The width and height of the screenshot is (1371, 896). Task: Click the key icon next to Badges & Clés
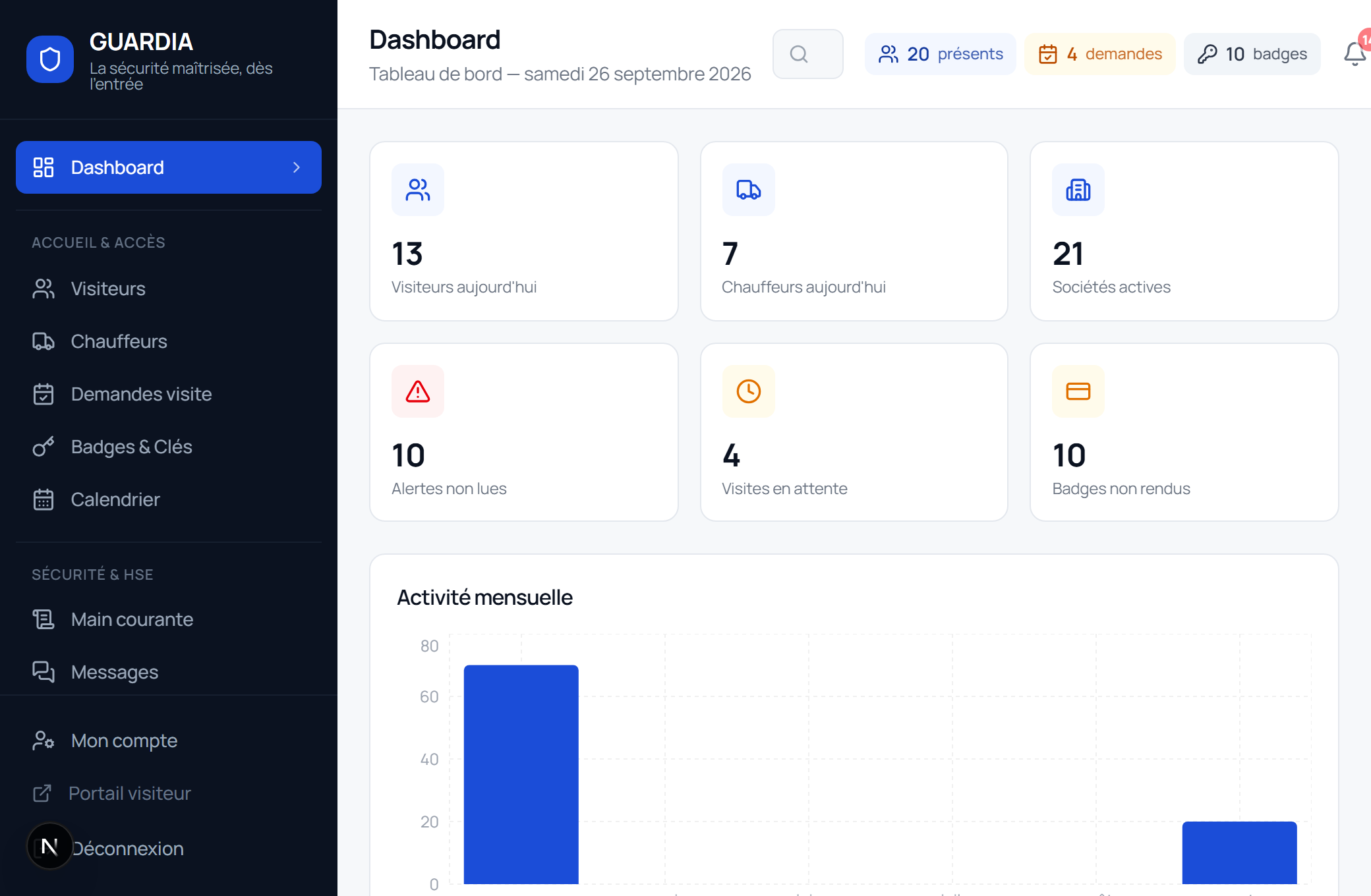pos(44,447)
